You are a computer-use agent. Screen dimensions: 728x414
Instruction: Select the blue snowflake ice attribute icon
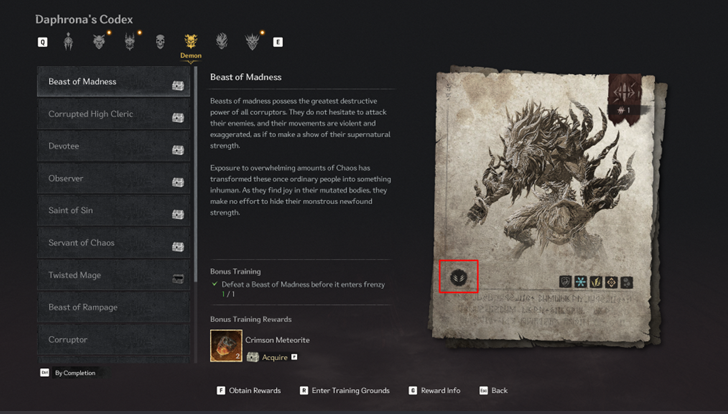click(580, 282)
